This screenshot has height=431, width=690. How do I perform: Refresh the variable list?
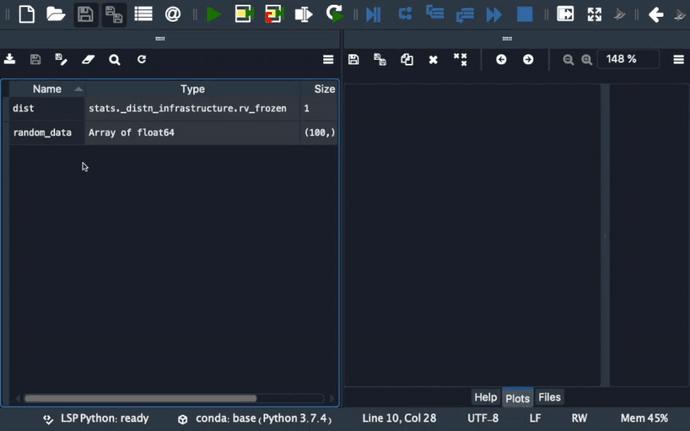tap(141, 59)
